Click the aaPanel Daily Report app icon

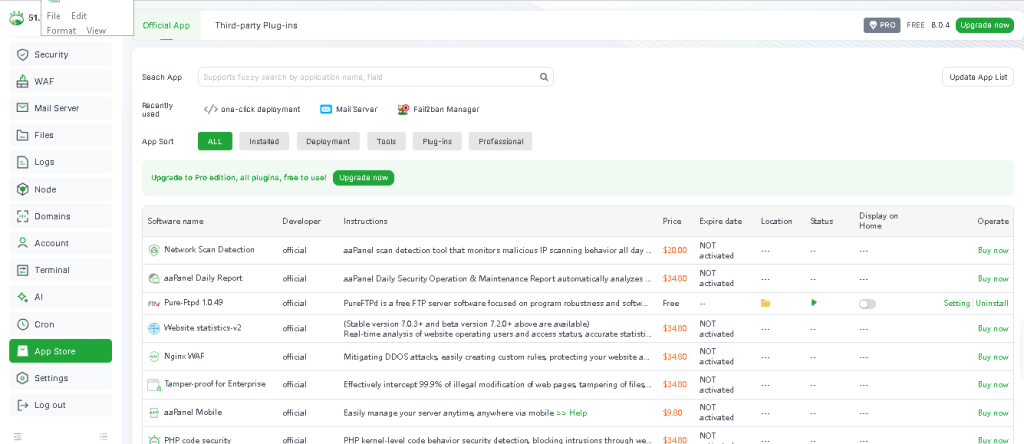coord(154,278)
